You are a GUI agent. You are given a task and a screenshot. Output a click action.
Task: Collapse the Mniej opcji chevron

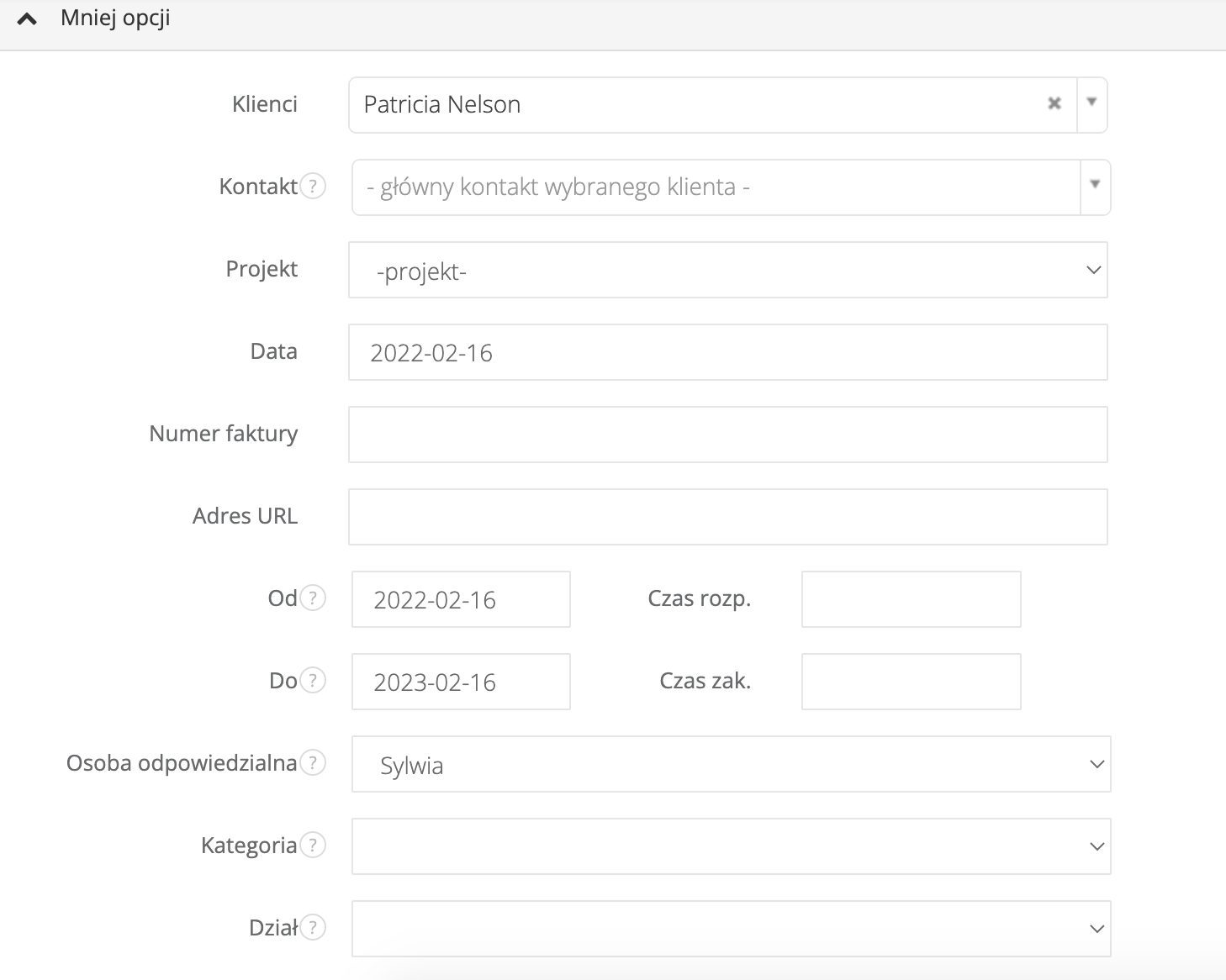pos(27,18)
